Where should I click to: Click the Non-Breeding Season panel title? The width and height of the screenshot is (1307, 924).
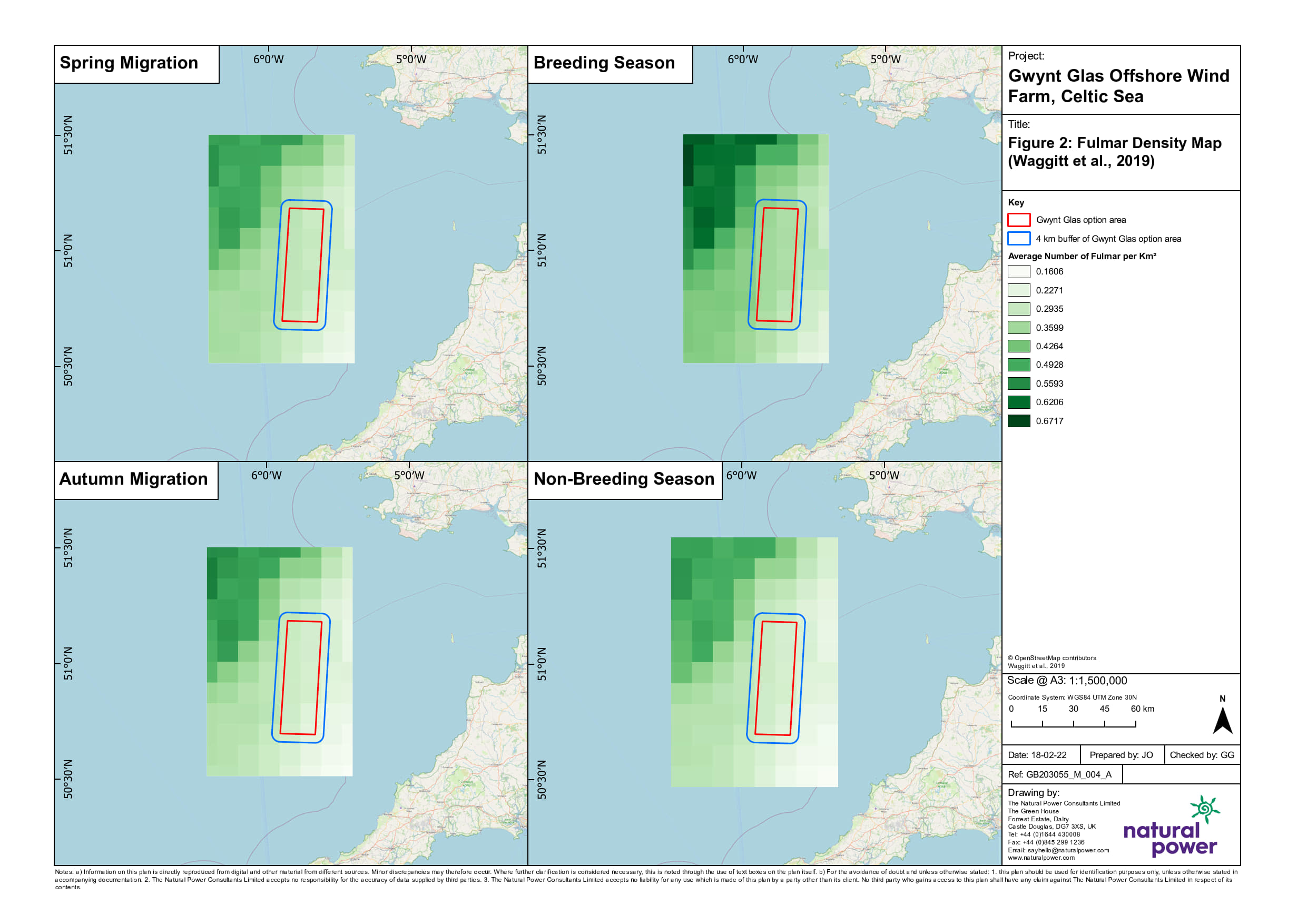point(624,479)
